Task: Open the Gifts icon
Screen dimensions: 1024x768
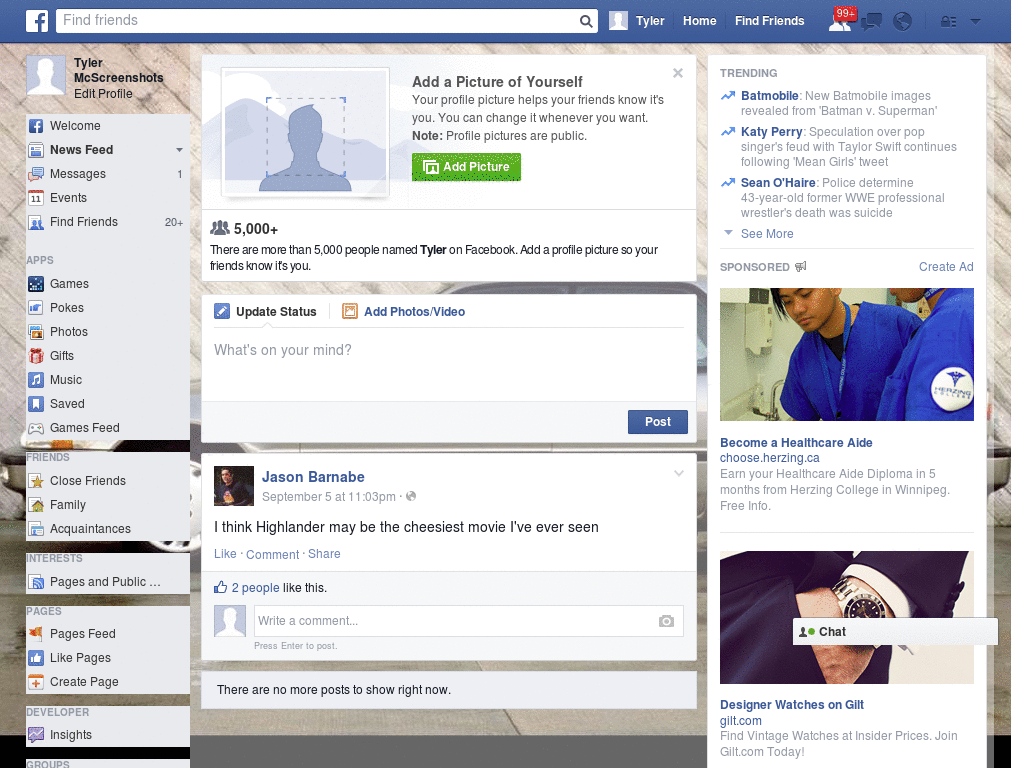Action: (36, 356)
